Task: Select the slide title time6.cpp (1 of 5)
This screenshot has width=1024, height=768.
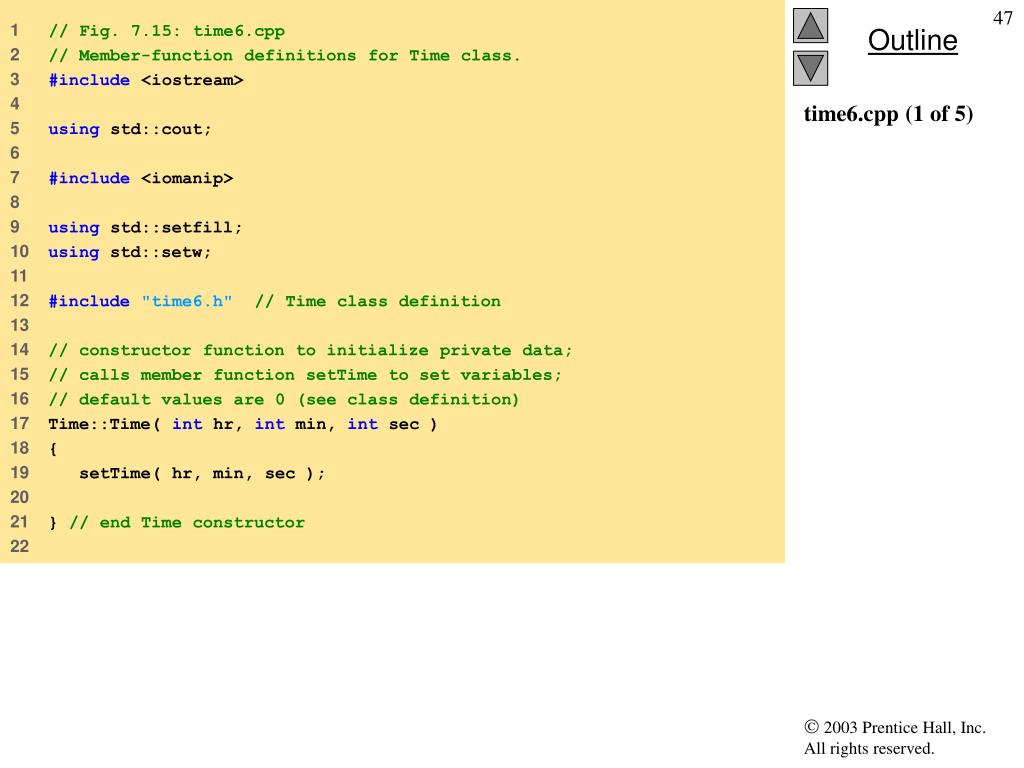Action: (x=888, y=114)
